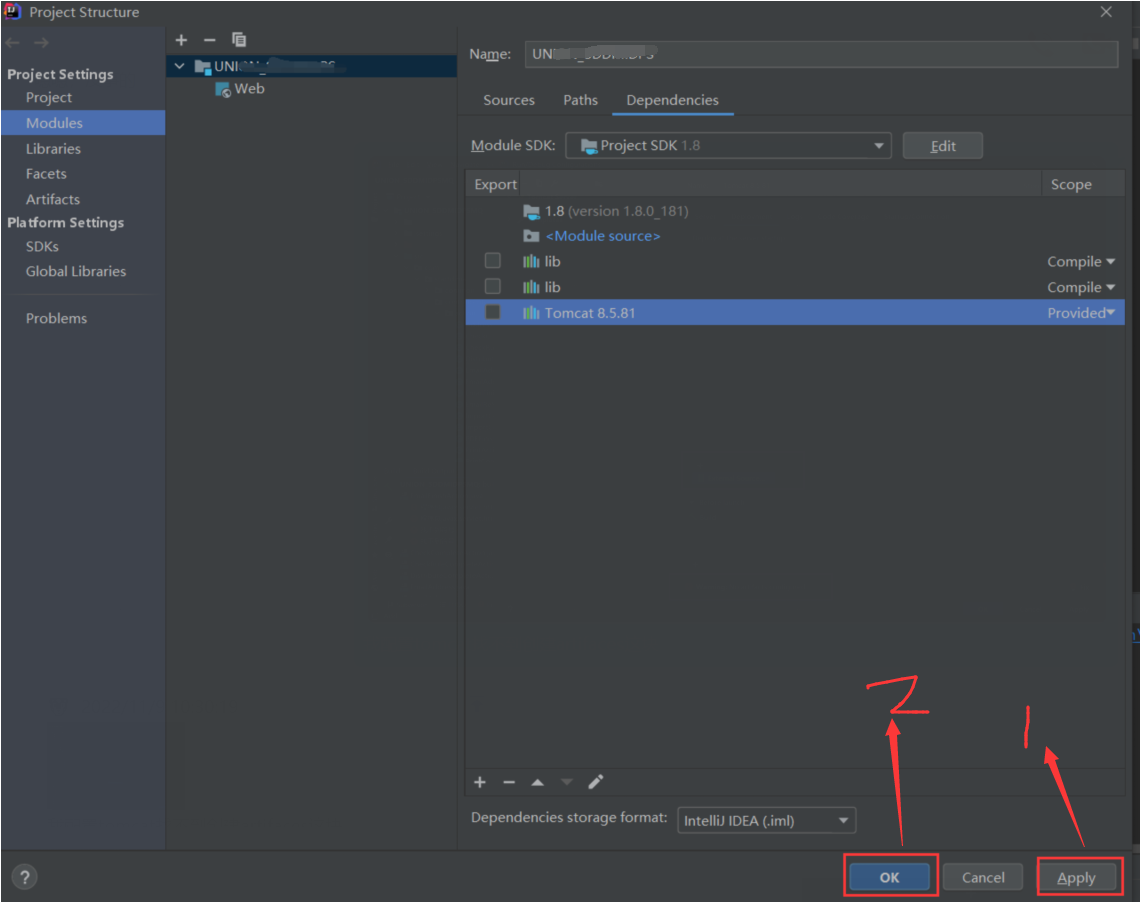Select the Dependencies tab
1141x902 pixels.
click(x=672, y=100)
